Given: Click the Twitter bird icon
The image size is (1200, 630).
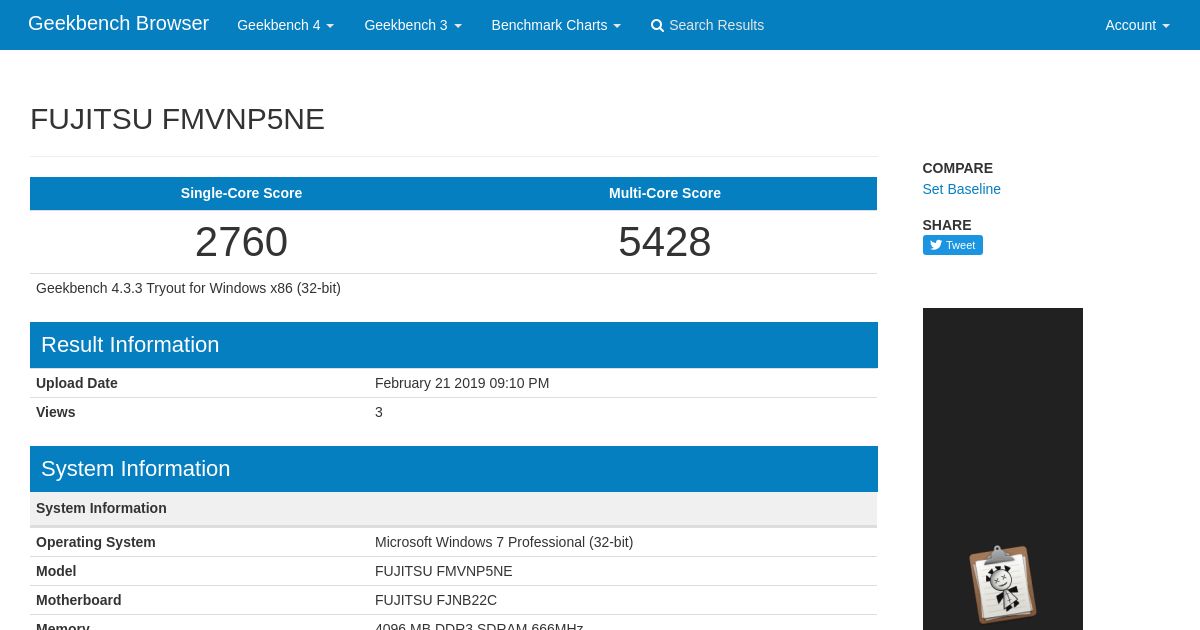Looking at the screenshot, I should (x=936, y=245).
